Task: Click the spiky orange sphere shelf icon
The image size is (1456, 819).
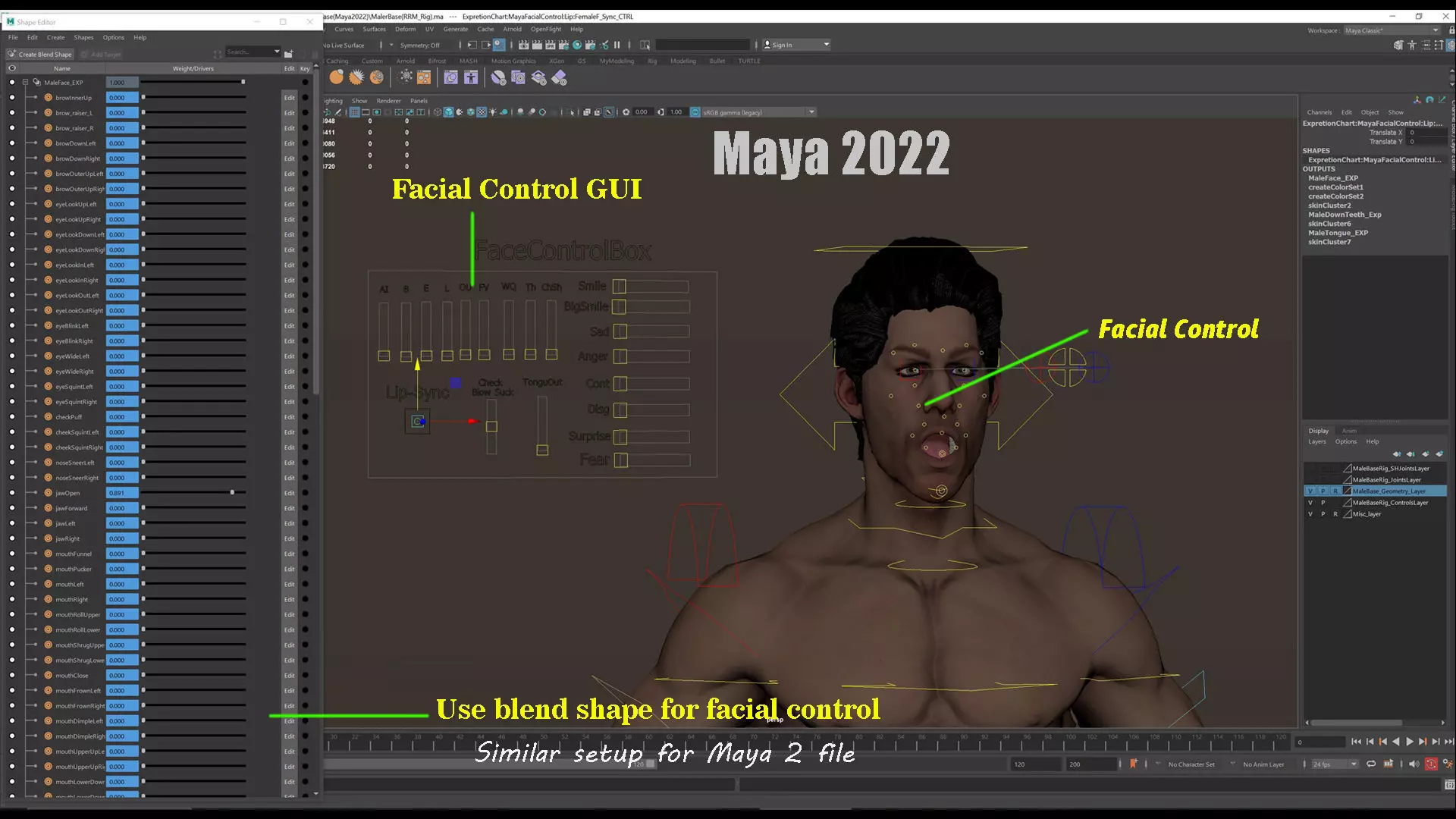Action: pyautogui.click(x=356, y=77)
